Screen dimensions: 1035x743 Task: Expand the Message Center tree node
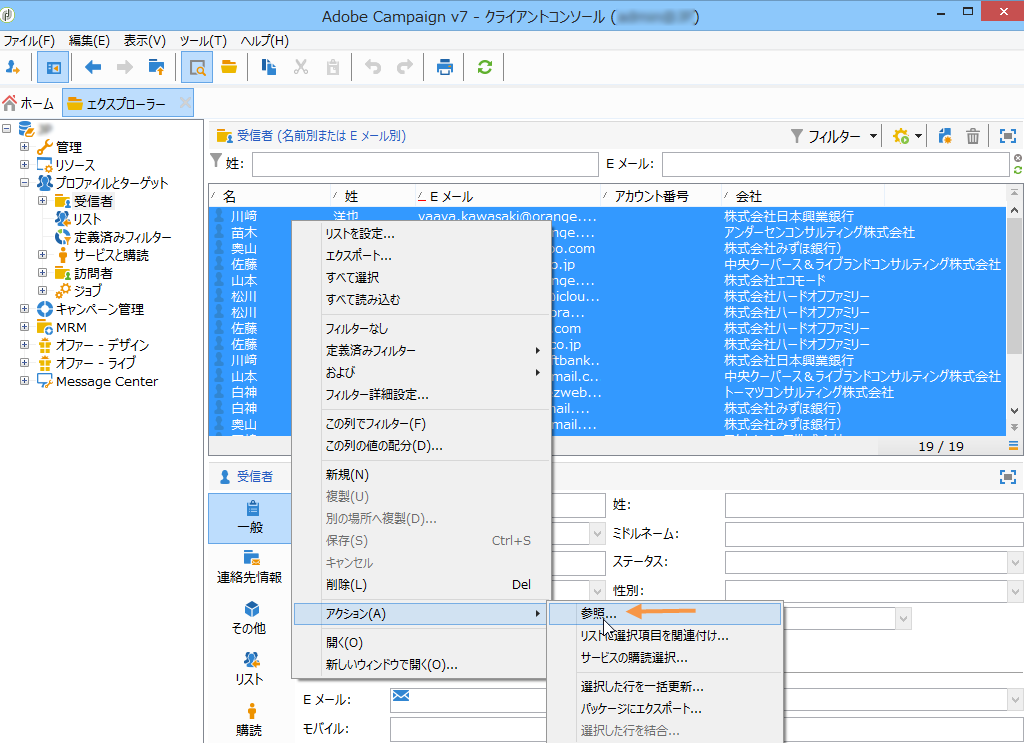(24, 381)
